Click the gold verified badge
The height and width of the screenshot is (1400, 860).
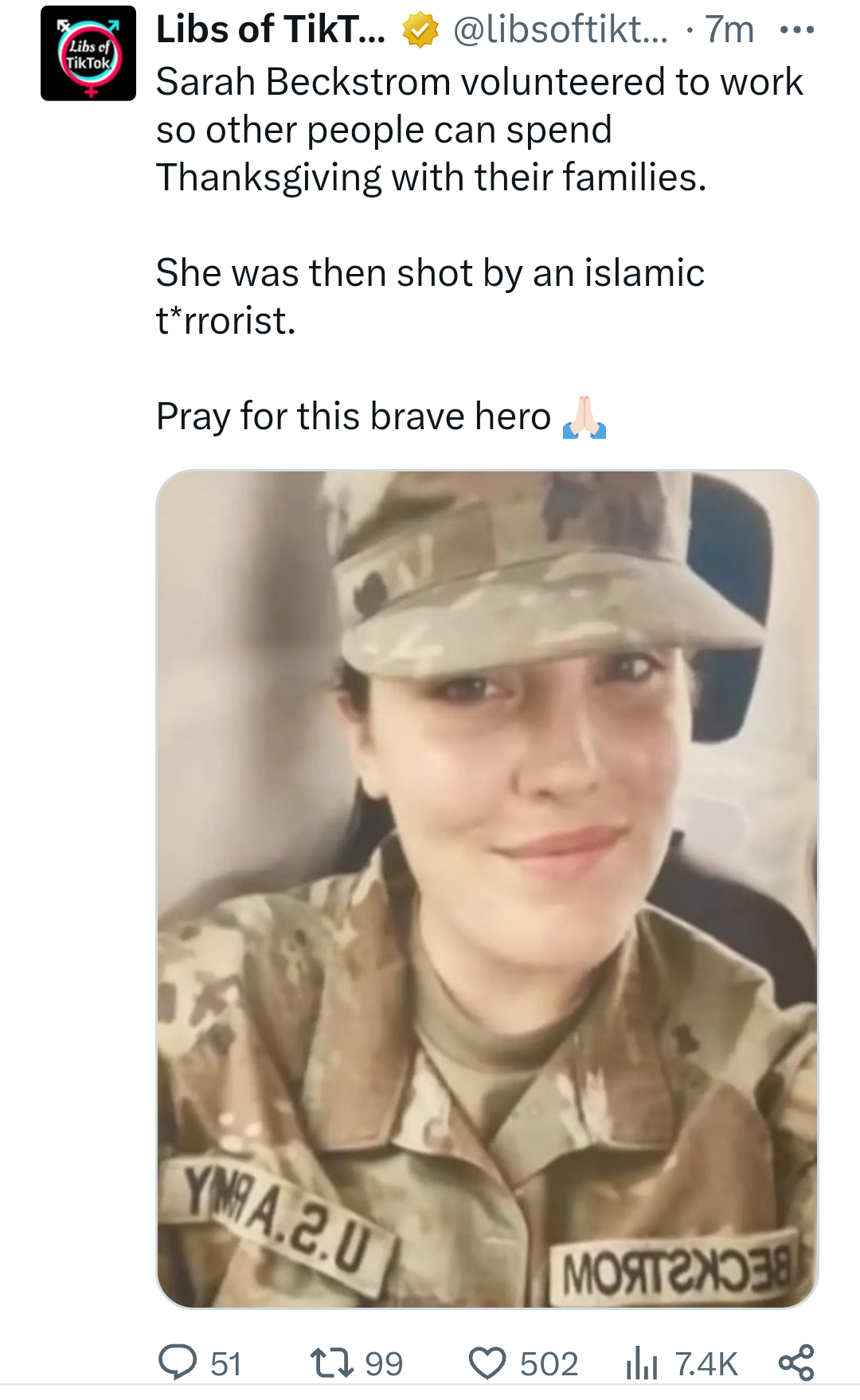(x=420, y=31)
